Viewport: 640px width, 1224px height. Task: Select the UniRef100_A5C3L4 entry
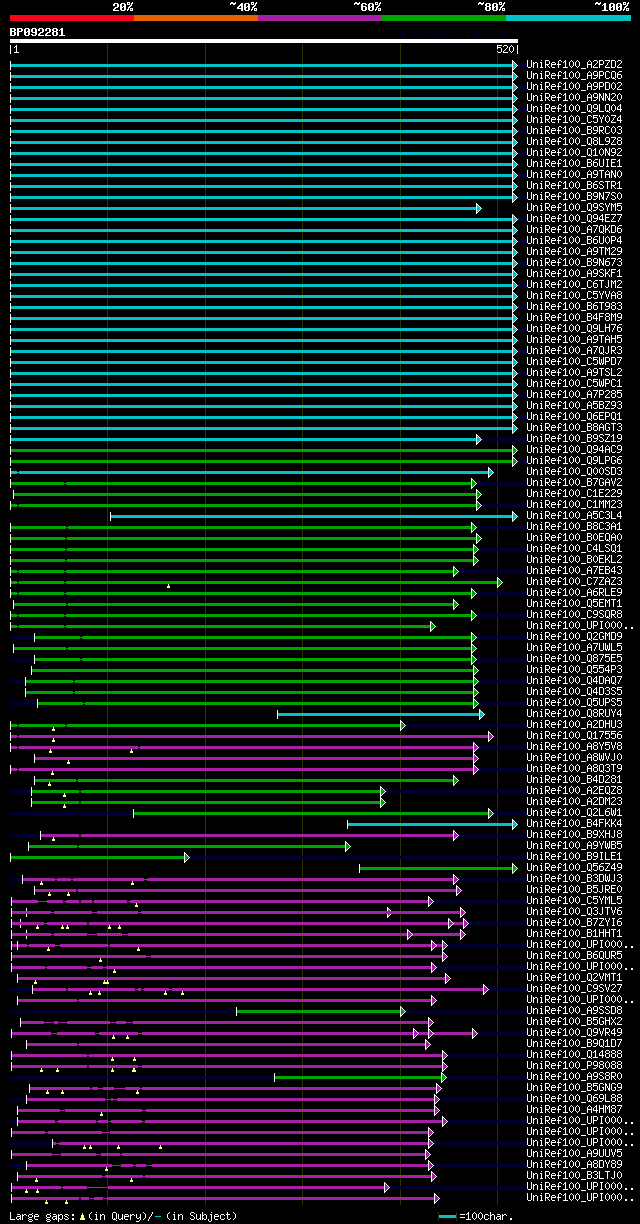[574, 516]
